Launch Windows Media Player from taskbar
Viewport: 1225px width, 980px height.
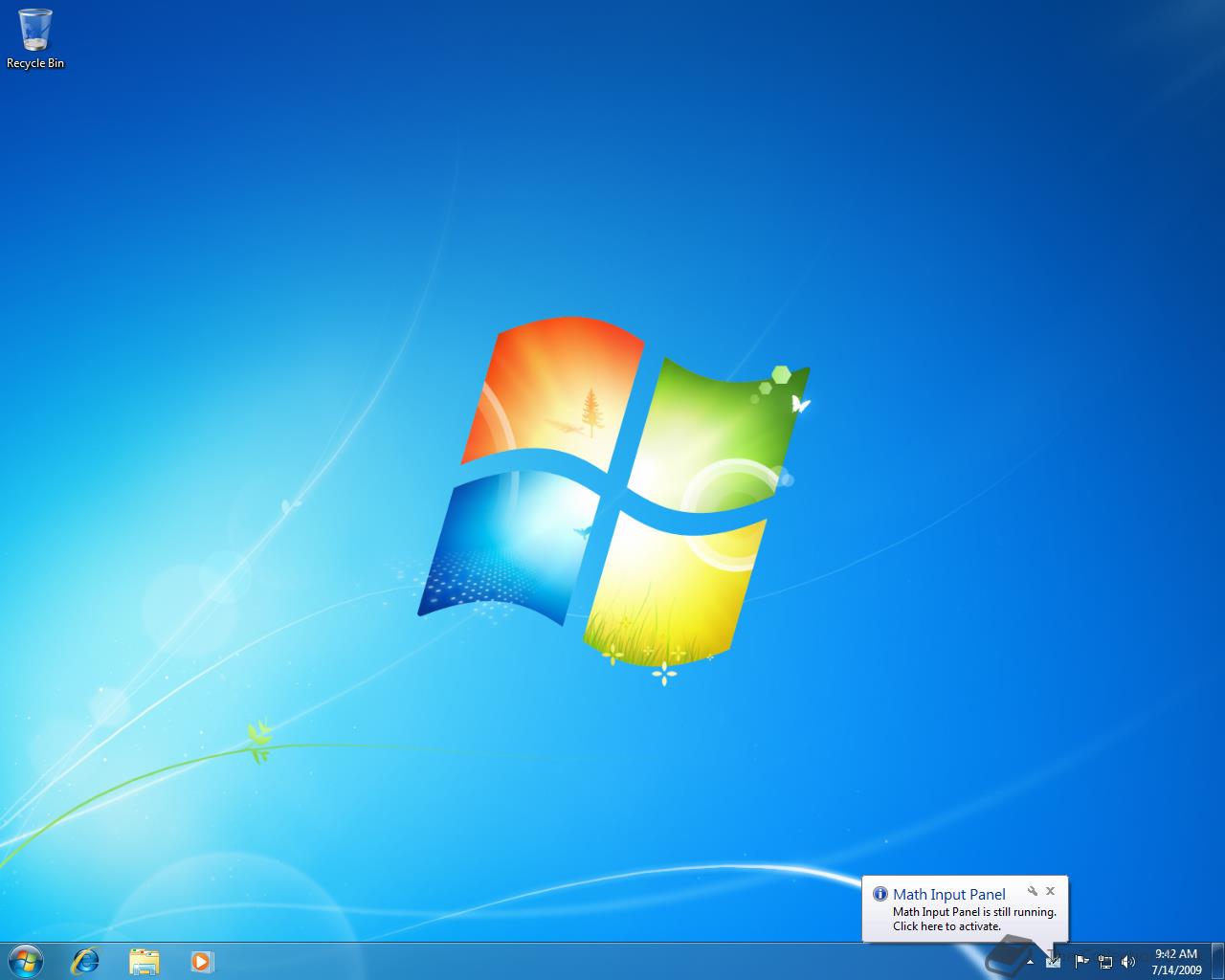coord(202,961)
